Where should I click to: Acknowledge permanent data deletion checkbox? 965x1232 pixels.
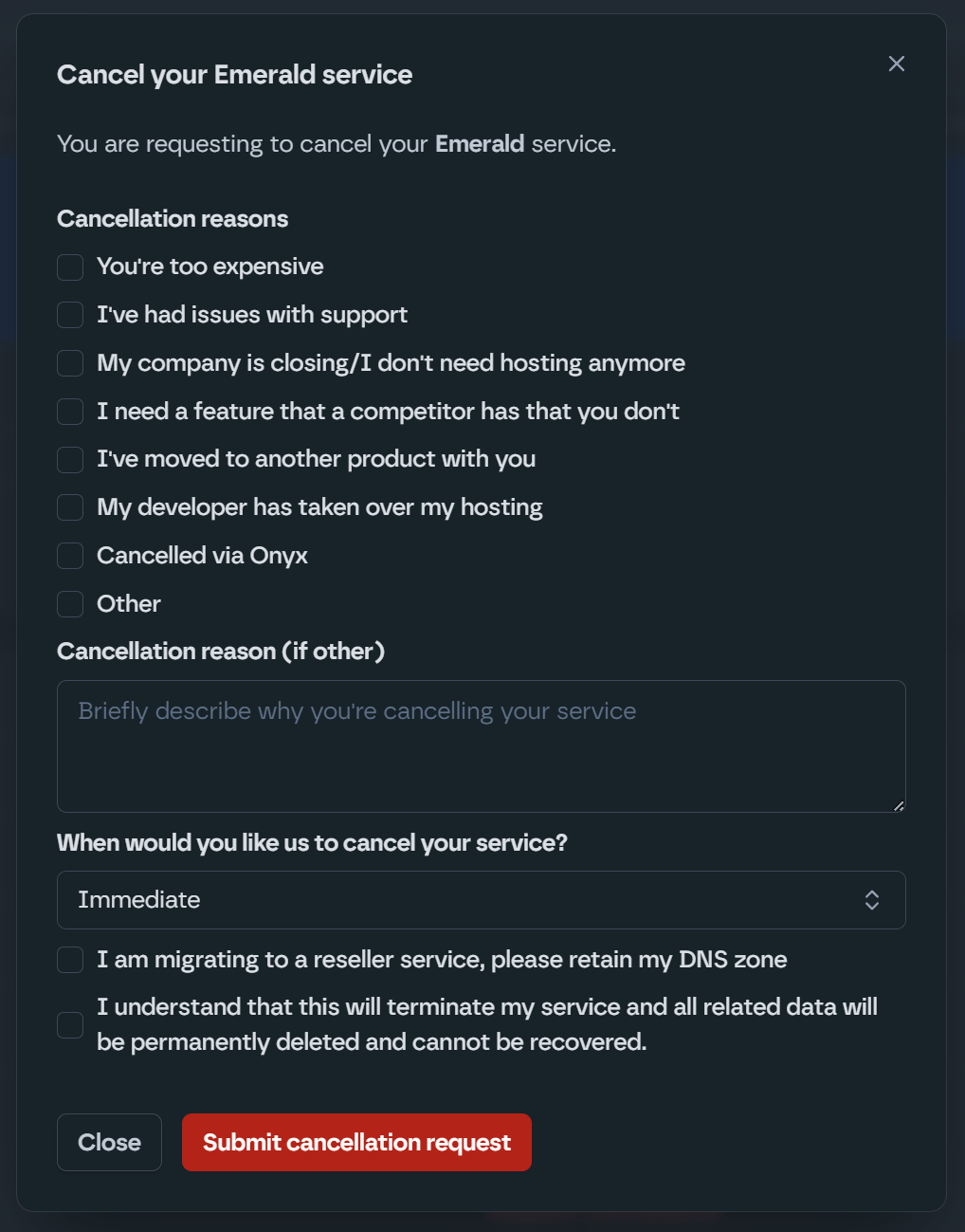point(70,1024)
